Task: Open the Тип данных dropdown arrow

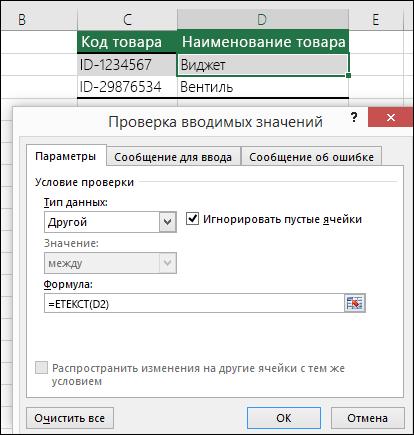Action: [x=168, y=222]
